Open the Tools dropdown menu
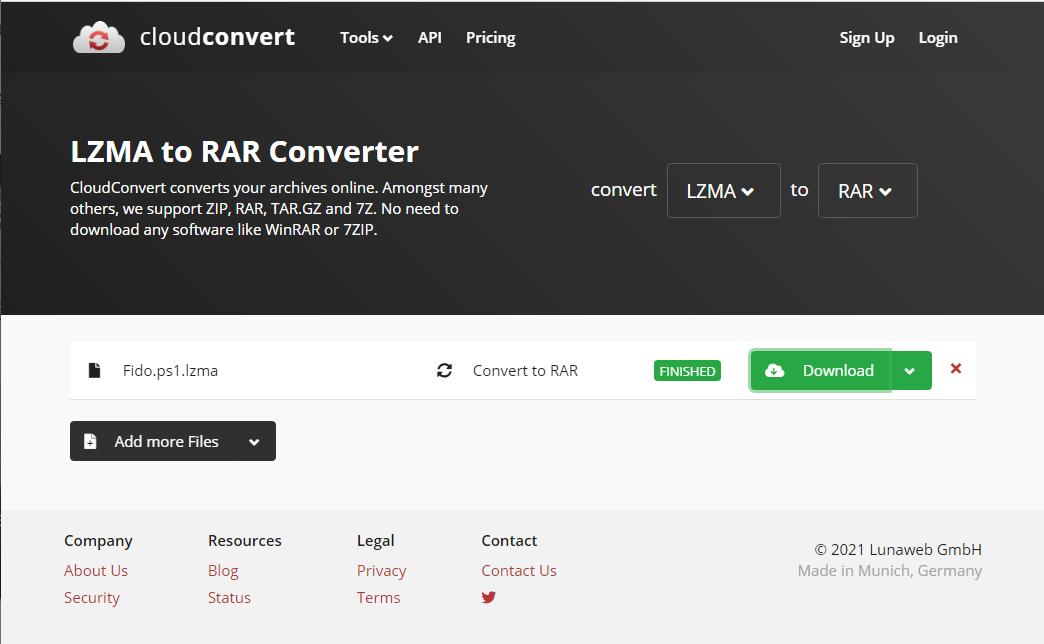 (x=366, y=38)
